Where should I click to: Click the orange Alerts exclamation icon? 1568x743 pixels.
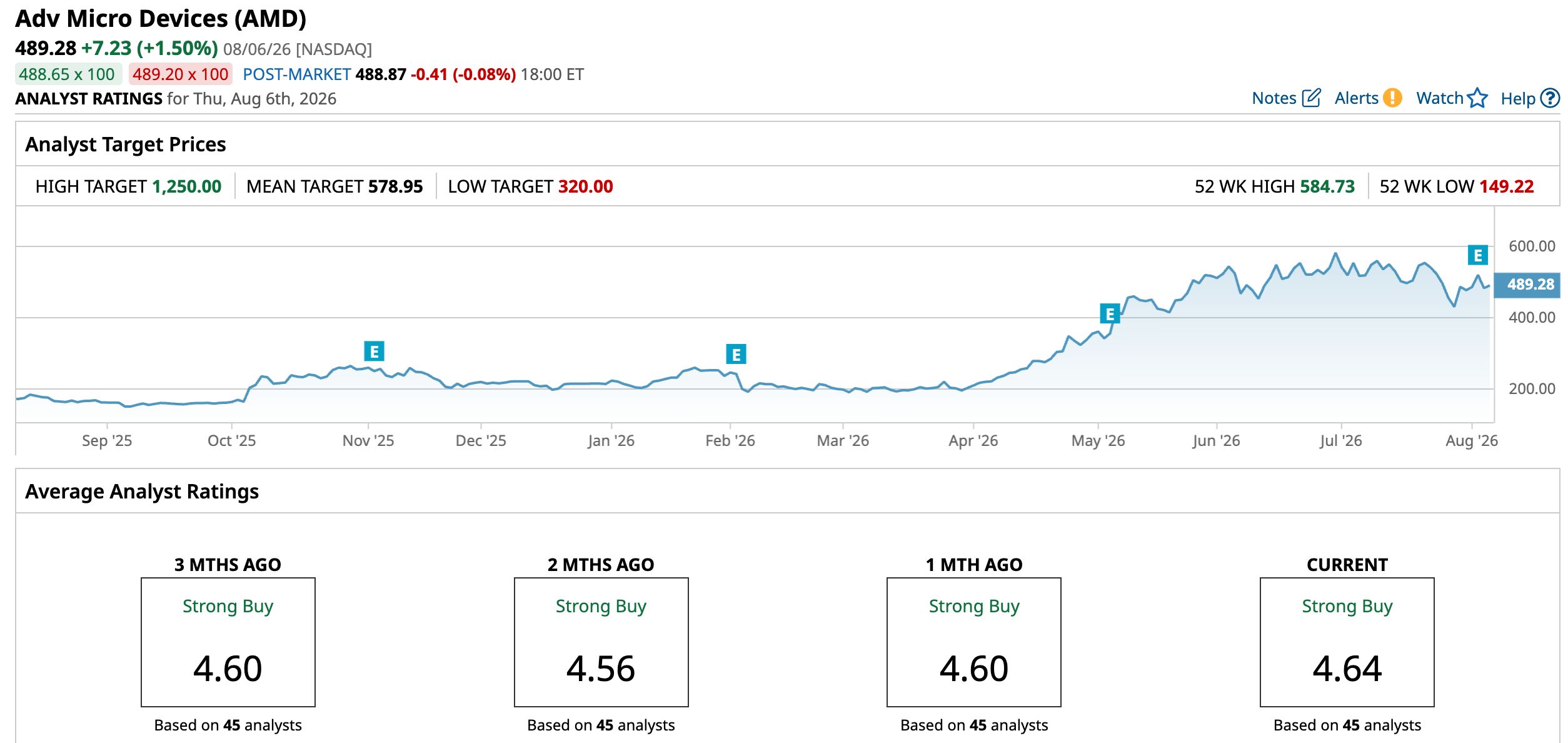pos(1392,98)
